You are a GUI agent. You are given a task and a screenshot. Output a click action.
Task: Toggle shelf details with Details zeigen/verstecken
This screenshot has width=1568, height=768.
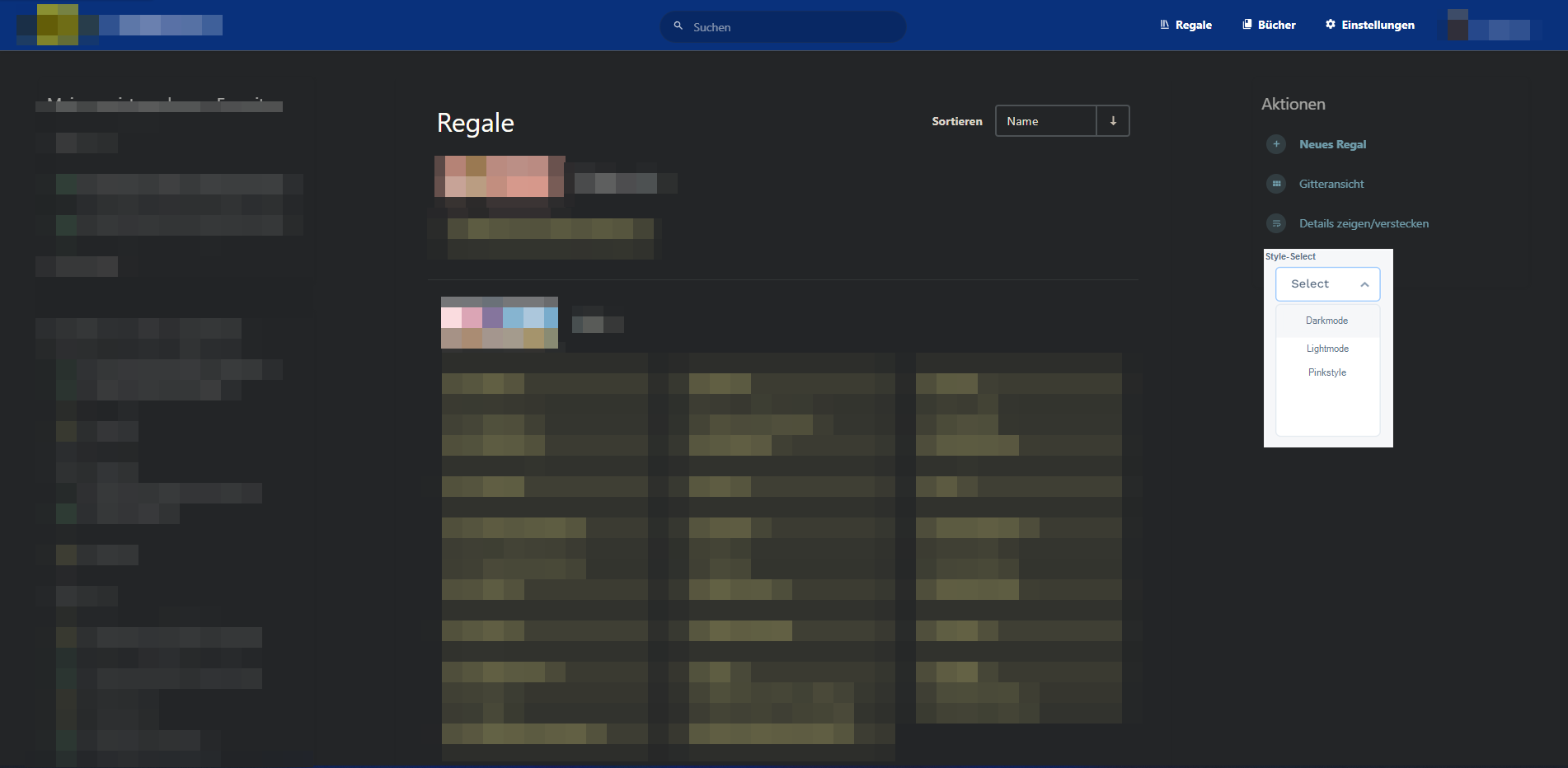(x=1364, y=223)
